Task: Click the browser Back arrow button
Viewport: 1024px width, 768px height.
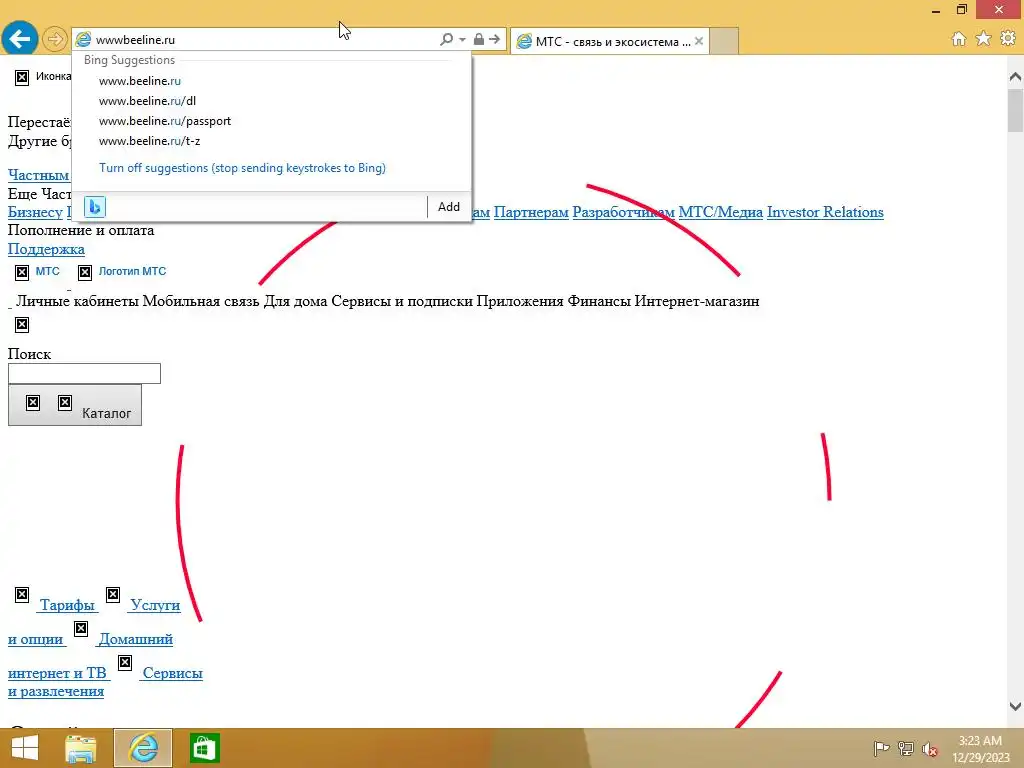Action: point(20,39)
